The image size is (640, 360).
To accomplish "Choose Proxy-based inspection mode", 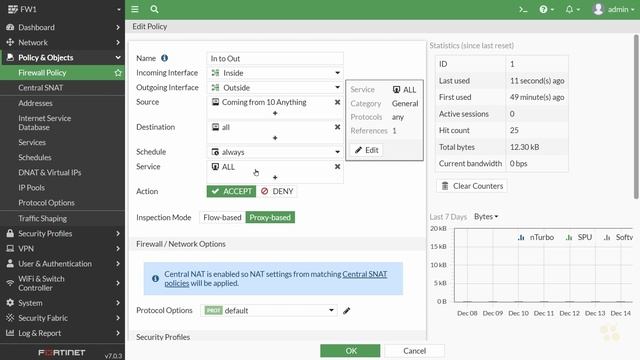I will click(270, 218).
